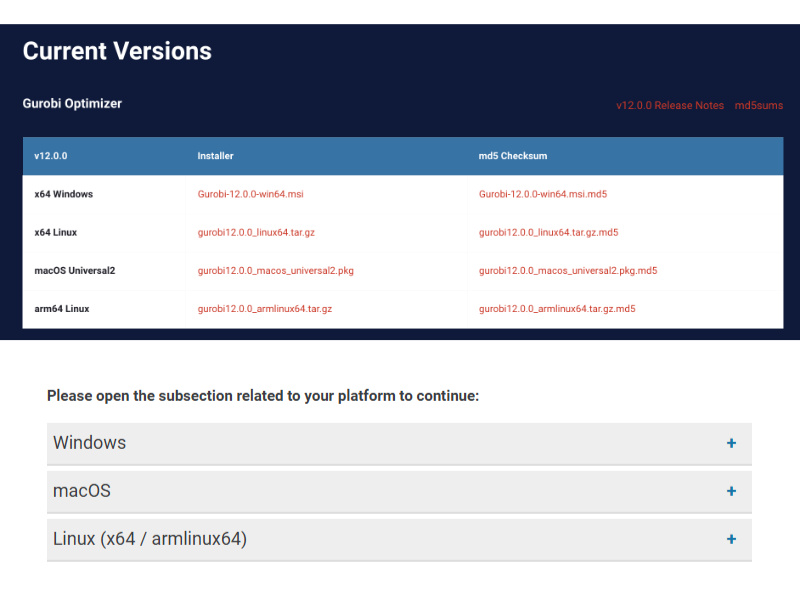Select the arm64 Linux row label
This screenshot has height=600, width=800.
tap(62, 309)
